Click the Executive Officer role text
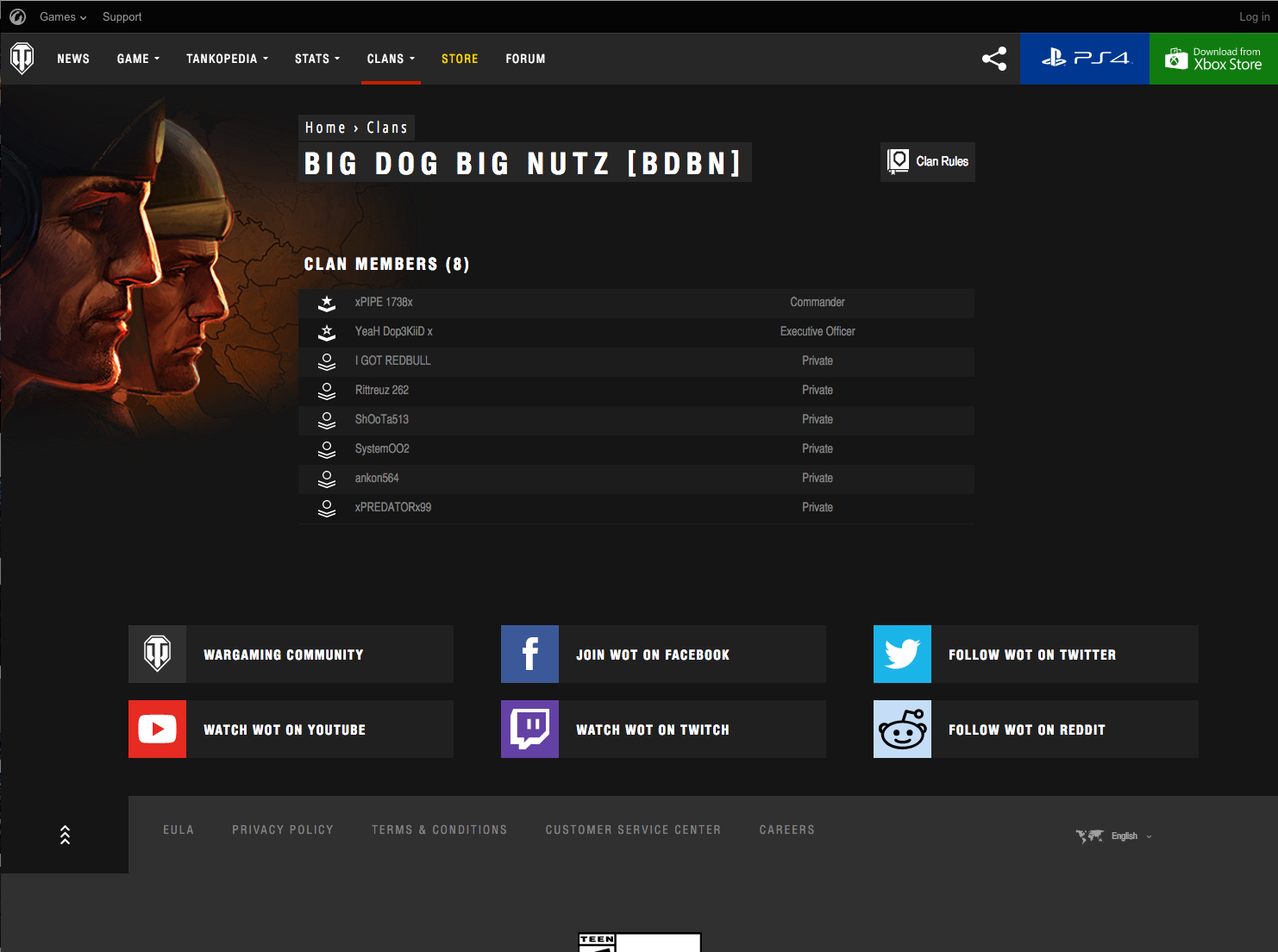Viewport: 1278px width, 952px height. pyautogui.click(x=818, y=331)
